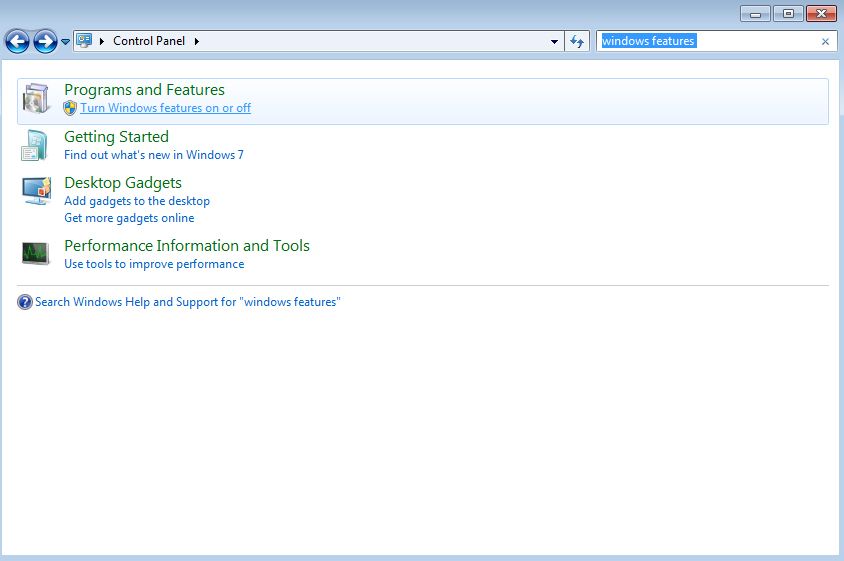Expand the arrow before Control Panel breadcrumb
844x561 pixels.
pos(102,41)
